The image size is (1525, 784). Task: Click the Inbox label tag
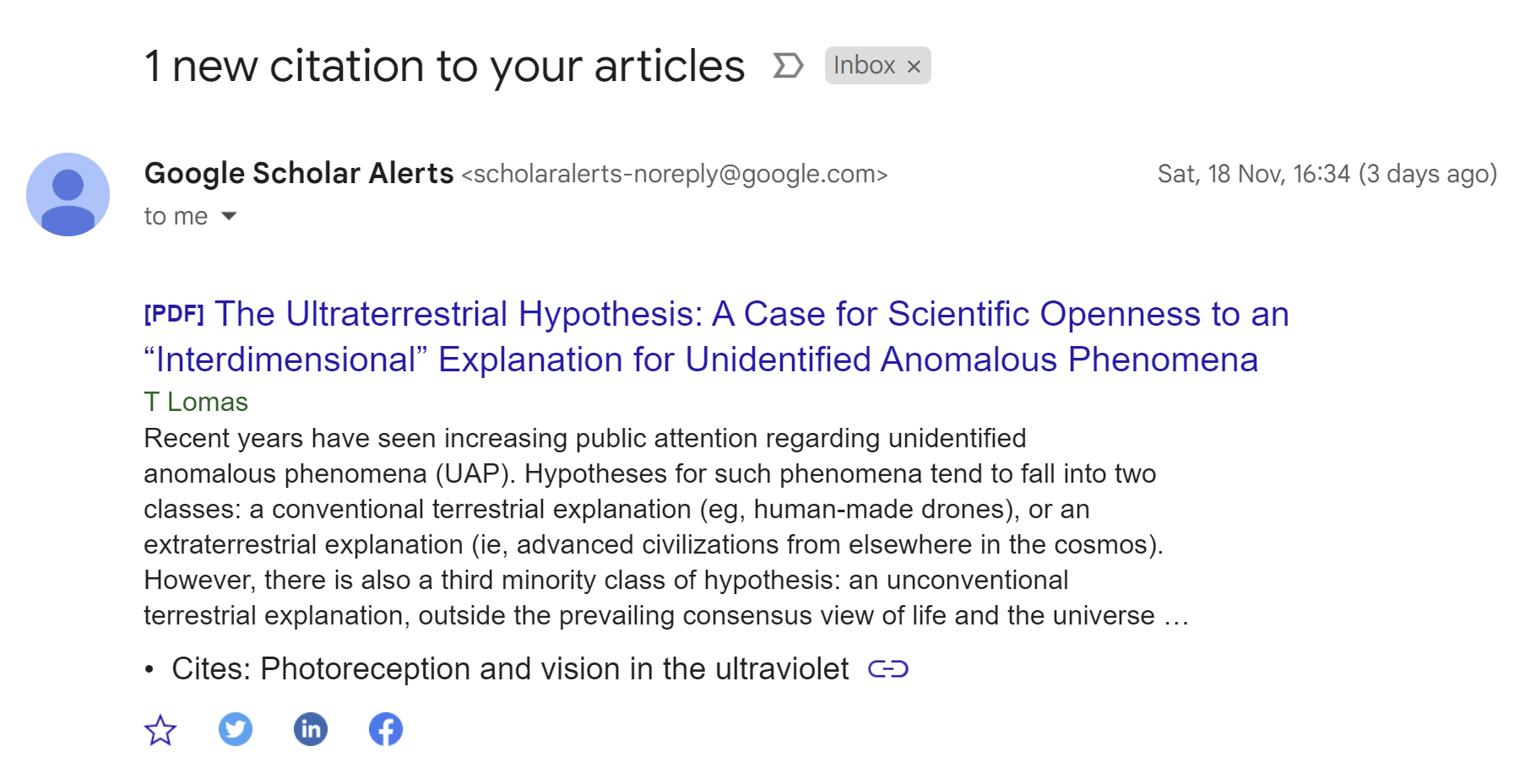864,66
